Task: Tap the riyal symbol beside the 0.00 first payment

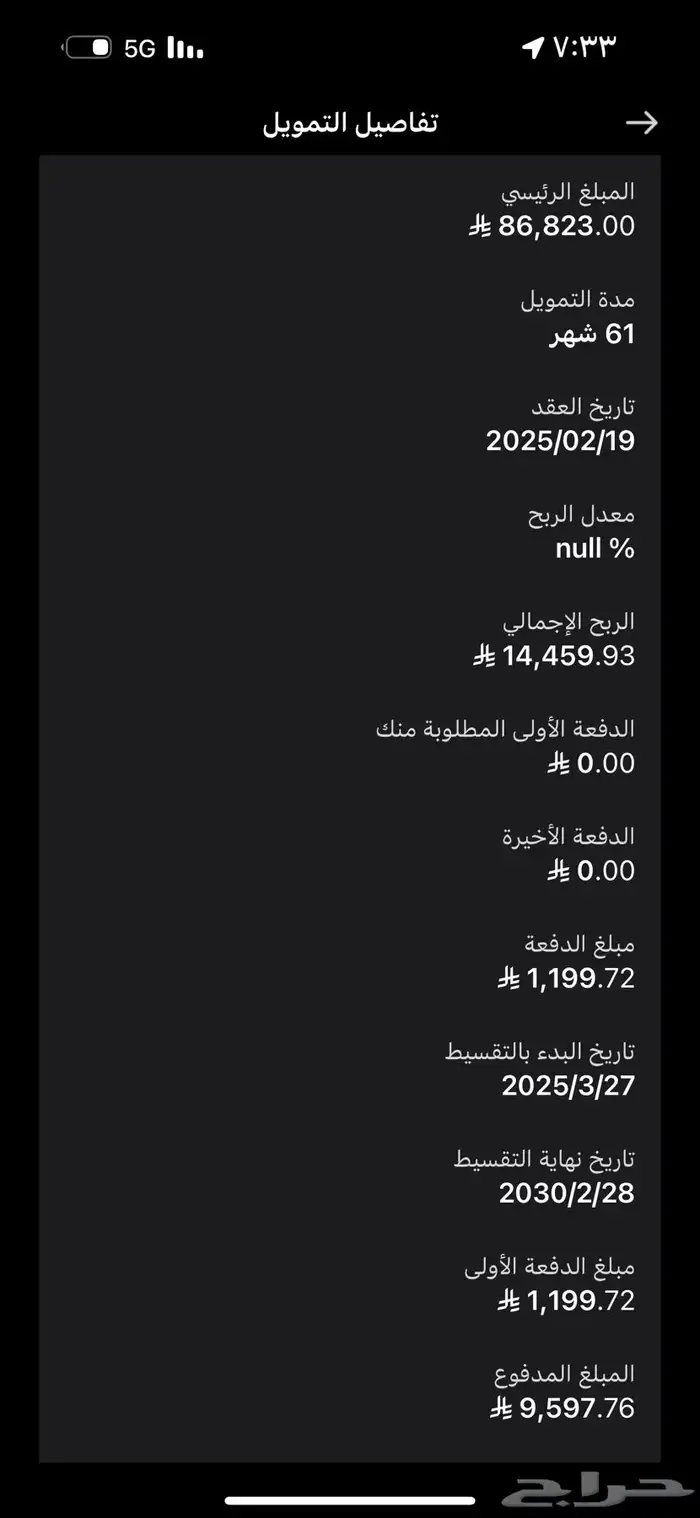Action: point(557,764)
